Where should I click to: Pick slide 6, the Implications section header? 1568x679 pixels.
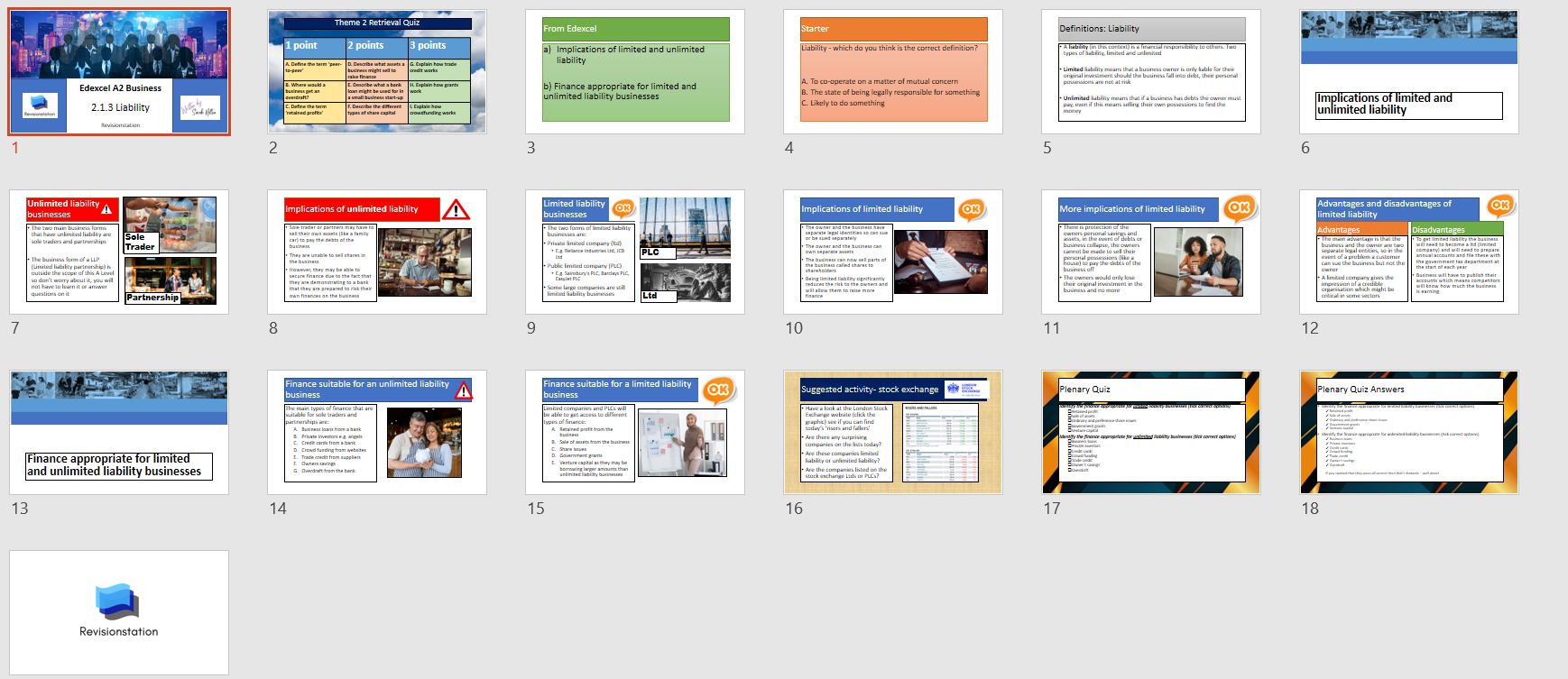coord(1409,72)
